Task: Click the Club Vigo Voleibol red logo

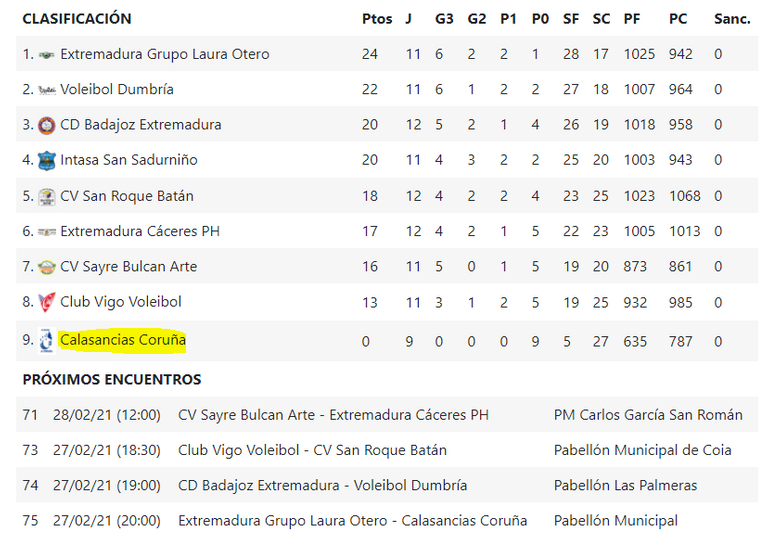Action: pos(47,302)
